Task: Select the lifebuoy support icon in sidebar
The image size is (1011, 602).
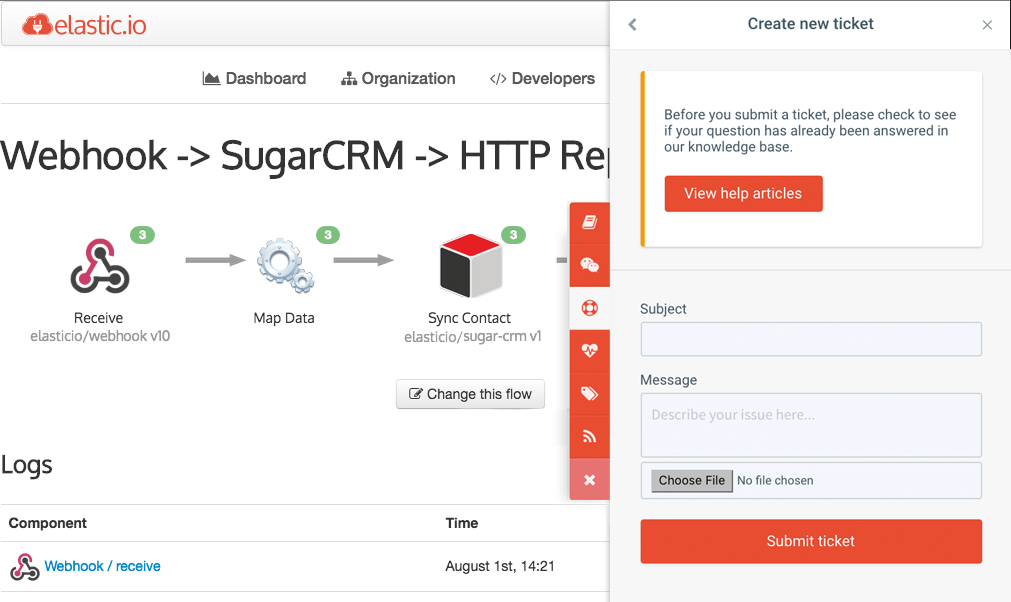Action: pos(589,308)
